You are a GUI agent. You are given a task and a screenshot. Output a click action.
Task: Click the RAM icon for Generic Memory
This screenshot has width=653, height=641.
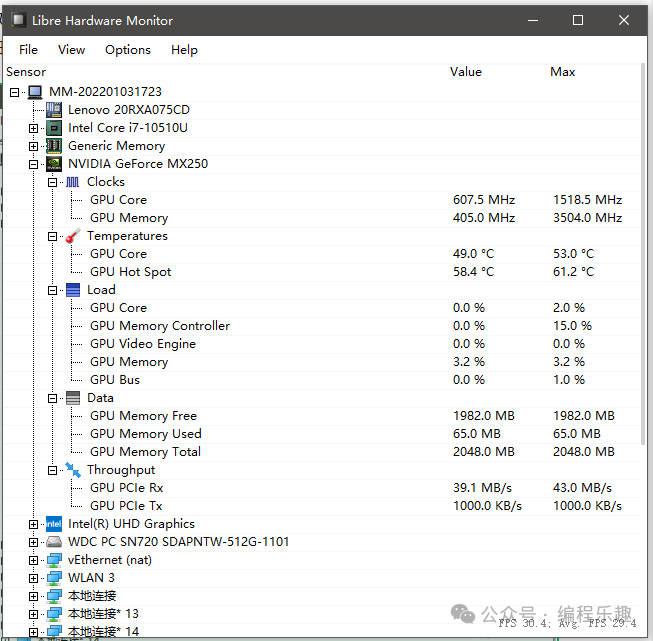pyautogui.click(x=54, y=146)
